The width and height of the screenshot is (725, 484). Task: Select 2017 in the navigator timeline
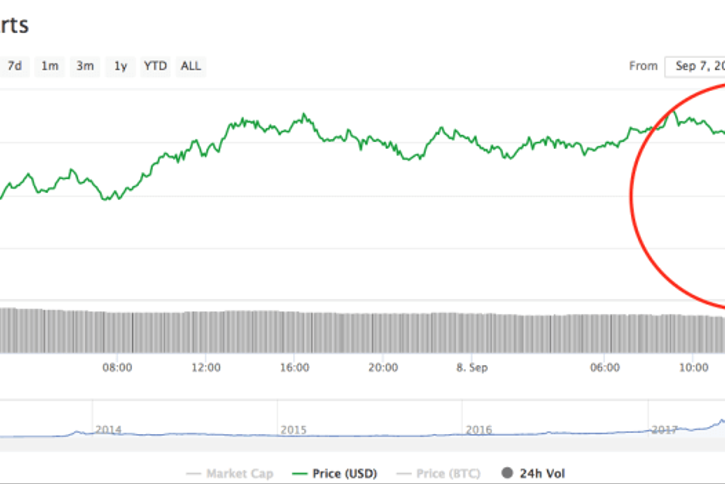665,429
